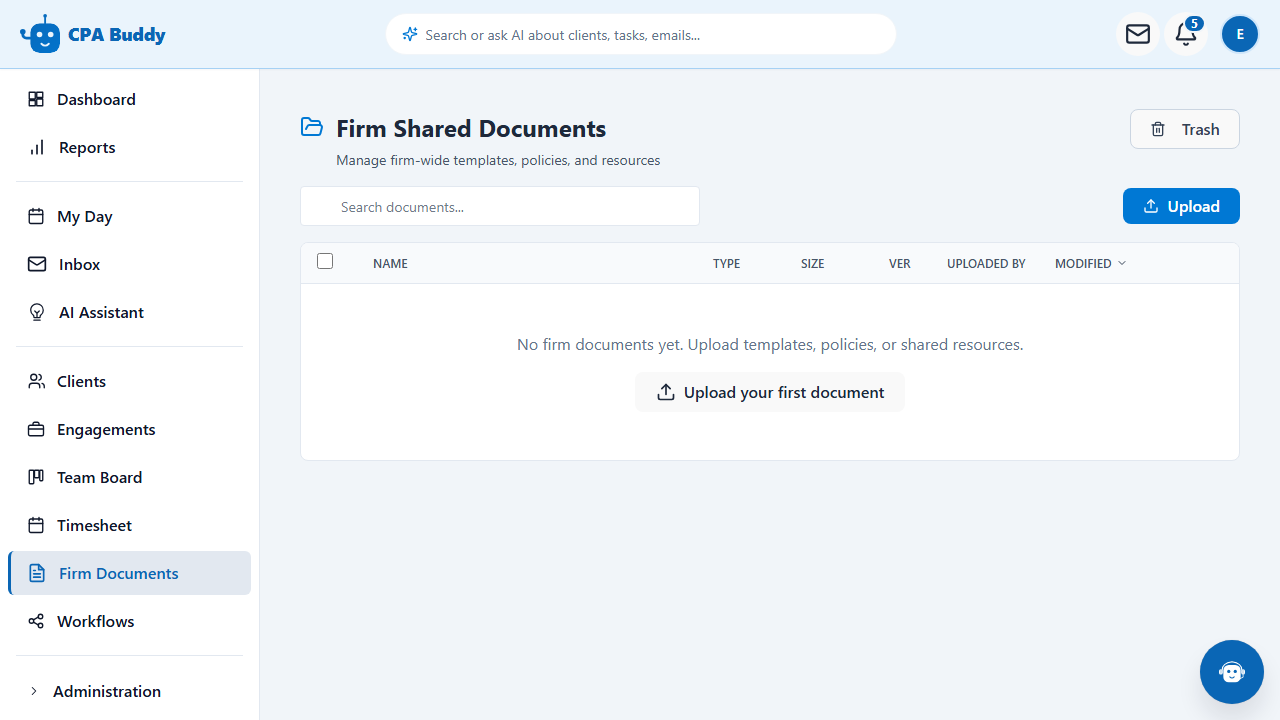Viewport: 1280px width, 720px height.
Task: Open Clients in the sidebar
Action: tap(130, 381)
